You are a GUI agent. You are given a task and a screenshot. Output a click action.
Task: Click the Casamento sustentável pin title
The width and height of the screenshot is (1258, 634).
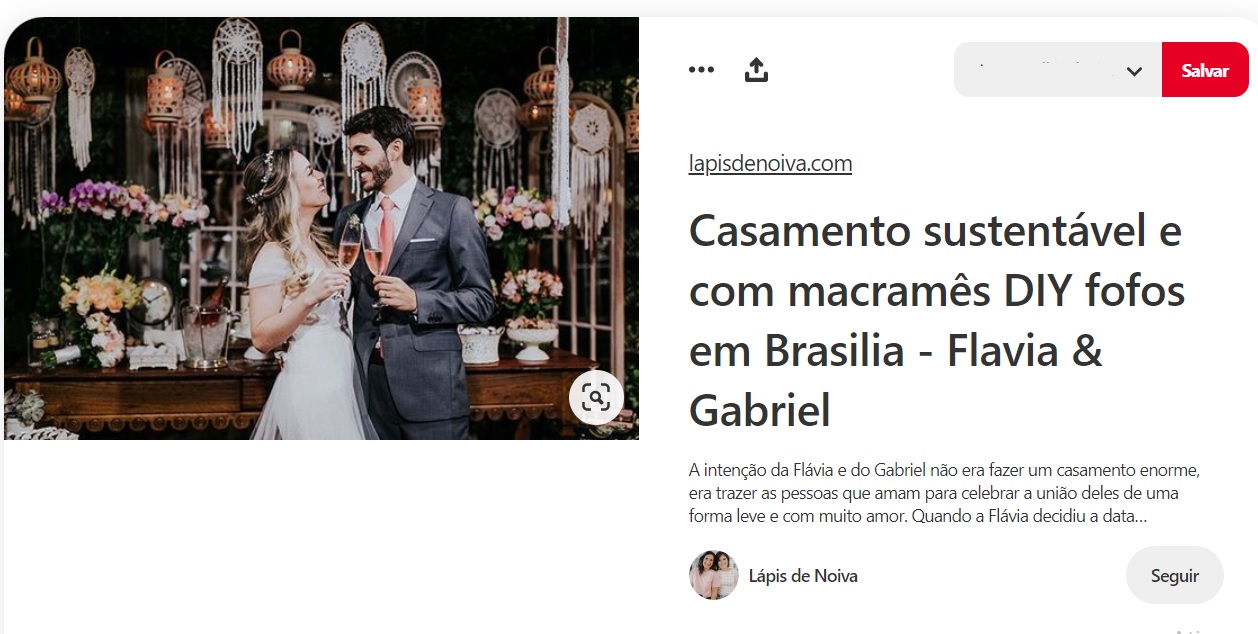[937, 320]
